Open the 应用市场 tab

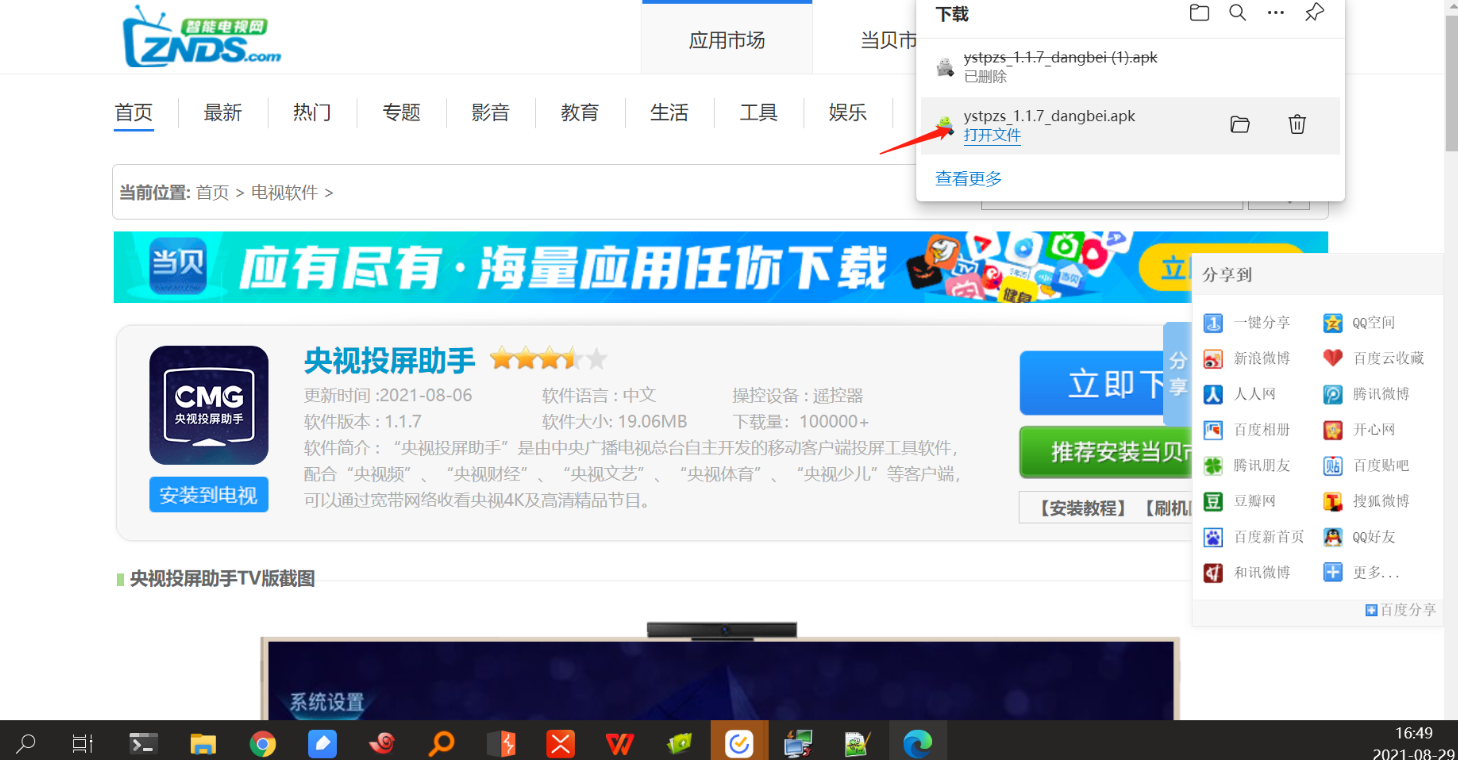pyautogui.click(x=727, y=40)
